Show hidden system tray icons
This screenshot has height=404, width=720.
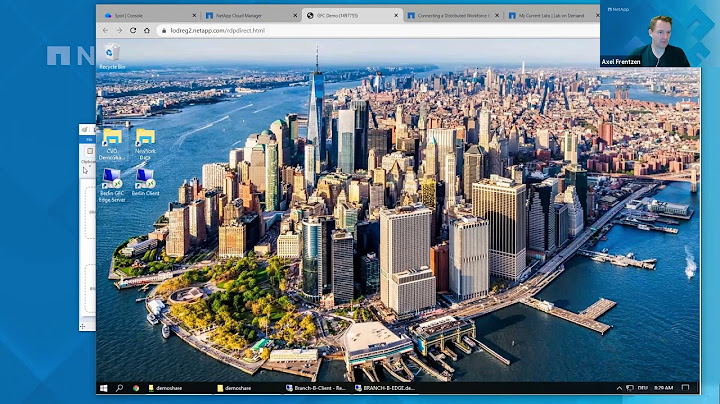coord(619,388)
